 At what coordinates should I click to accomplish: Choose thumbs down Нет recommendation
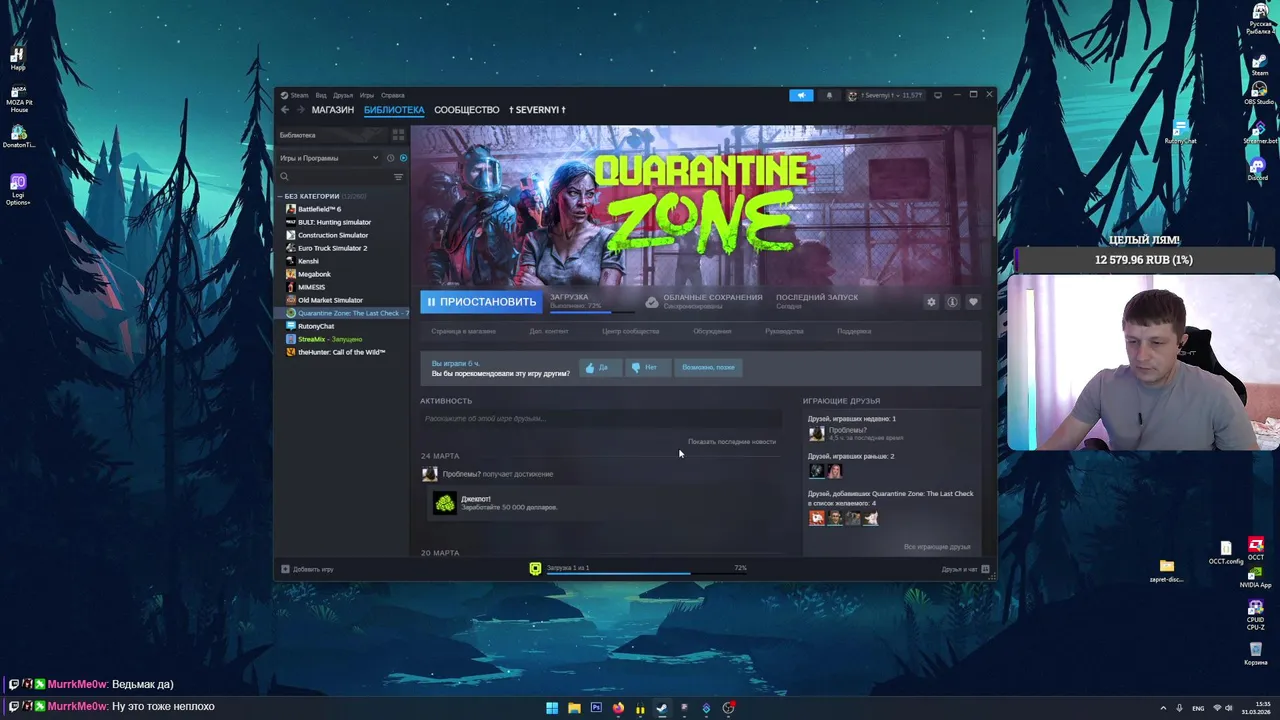coord(646,367)
